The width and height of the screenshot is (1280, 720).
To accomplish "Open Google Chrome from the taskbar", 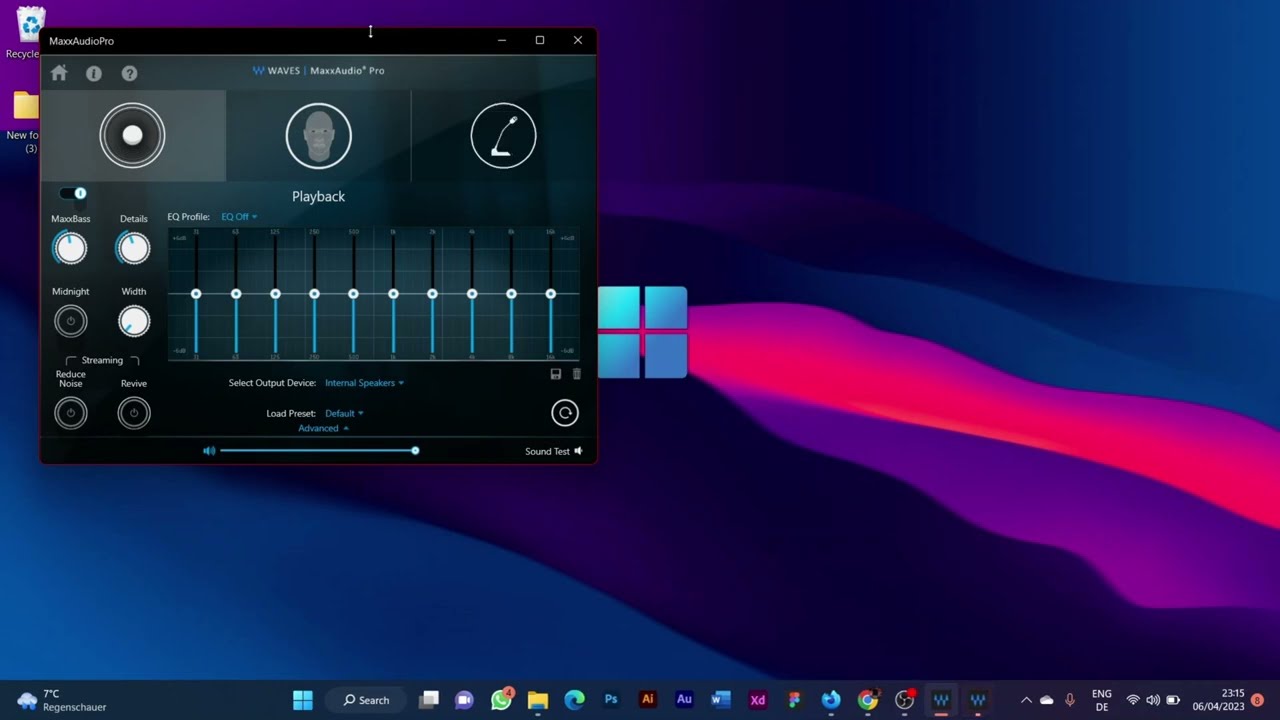I will (x=868, y=700).
